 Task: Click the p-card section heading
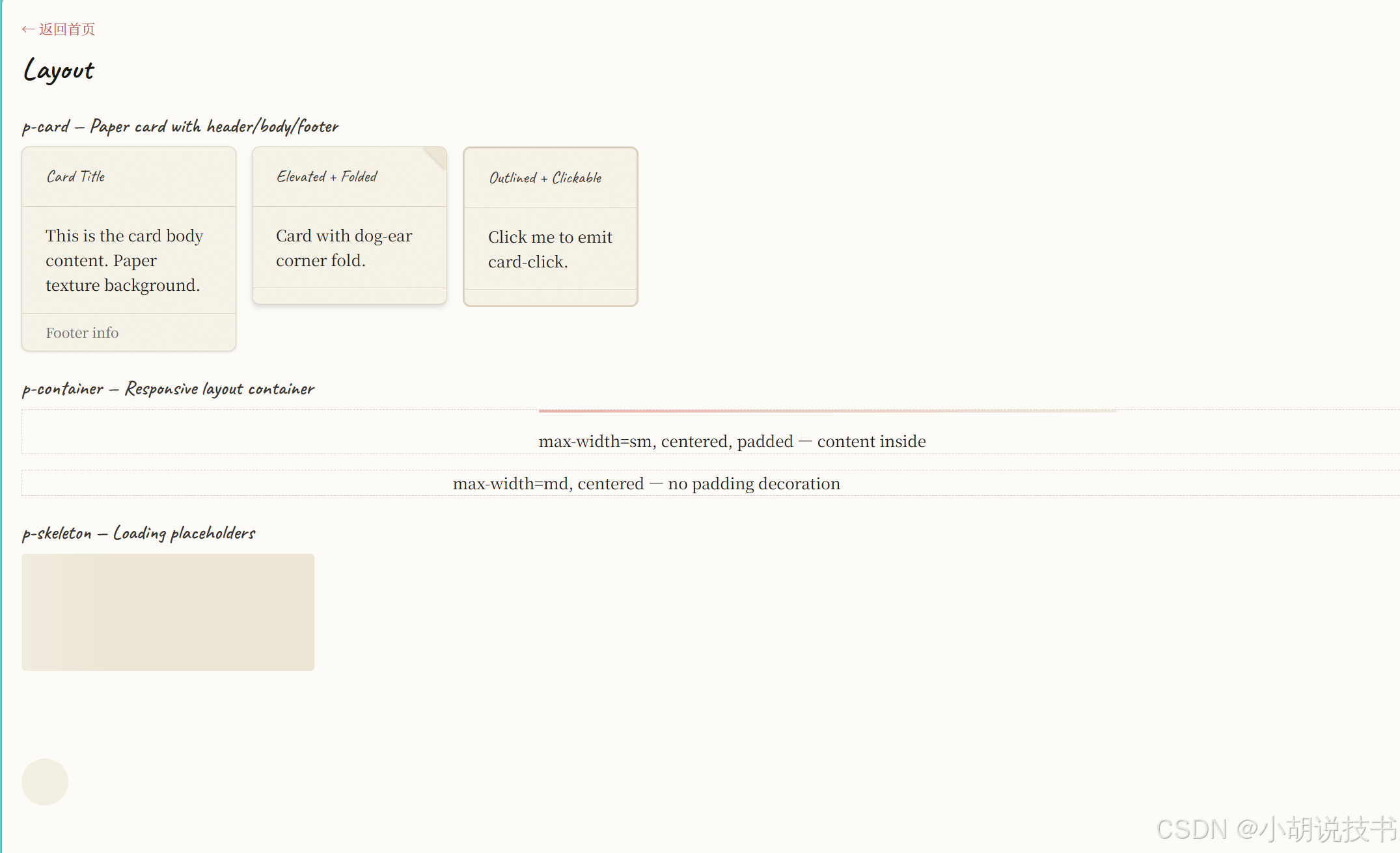click(180, 126)
